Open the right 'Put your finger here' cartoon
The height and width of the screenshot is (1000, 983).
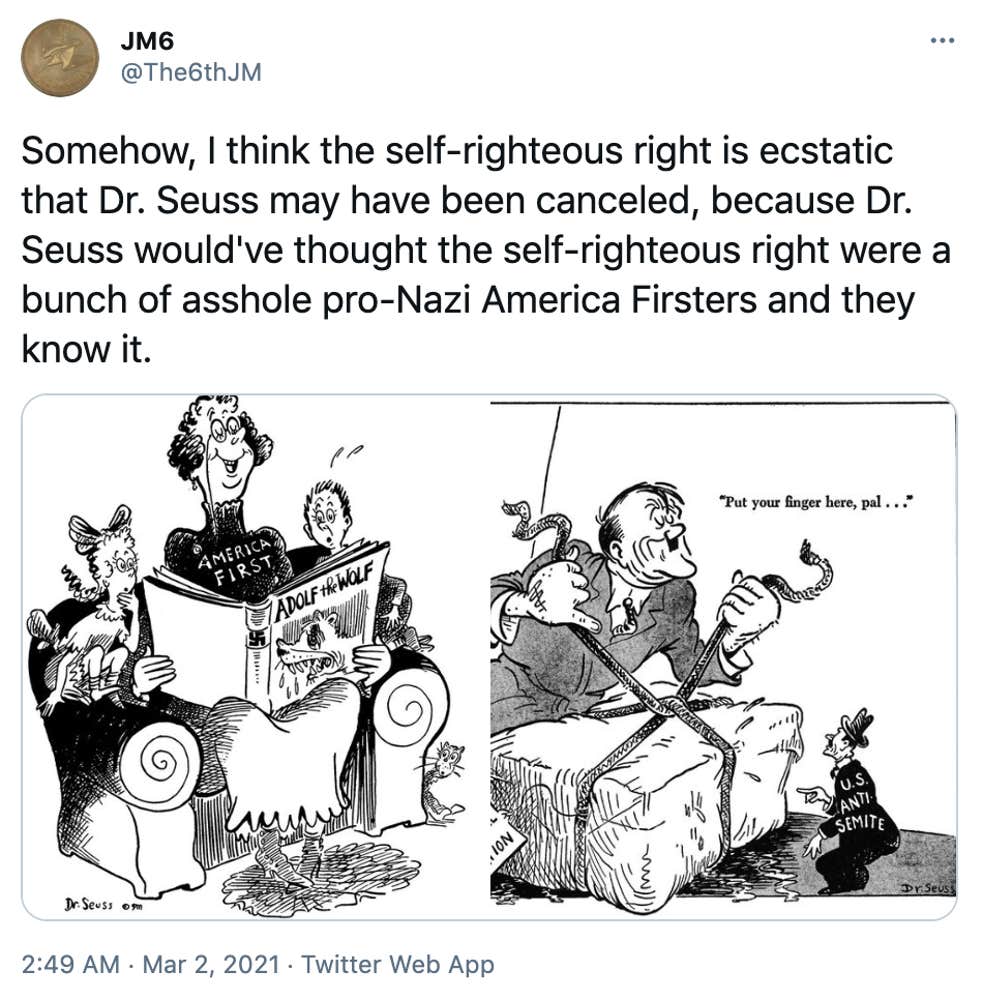[723, 657]
